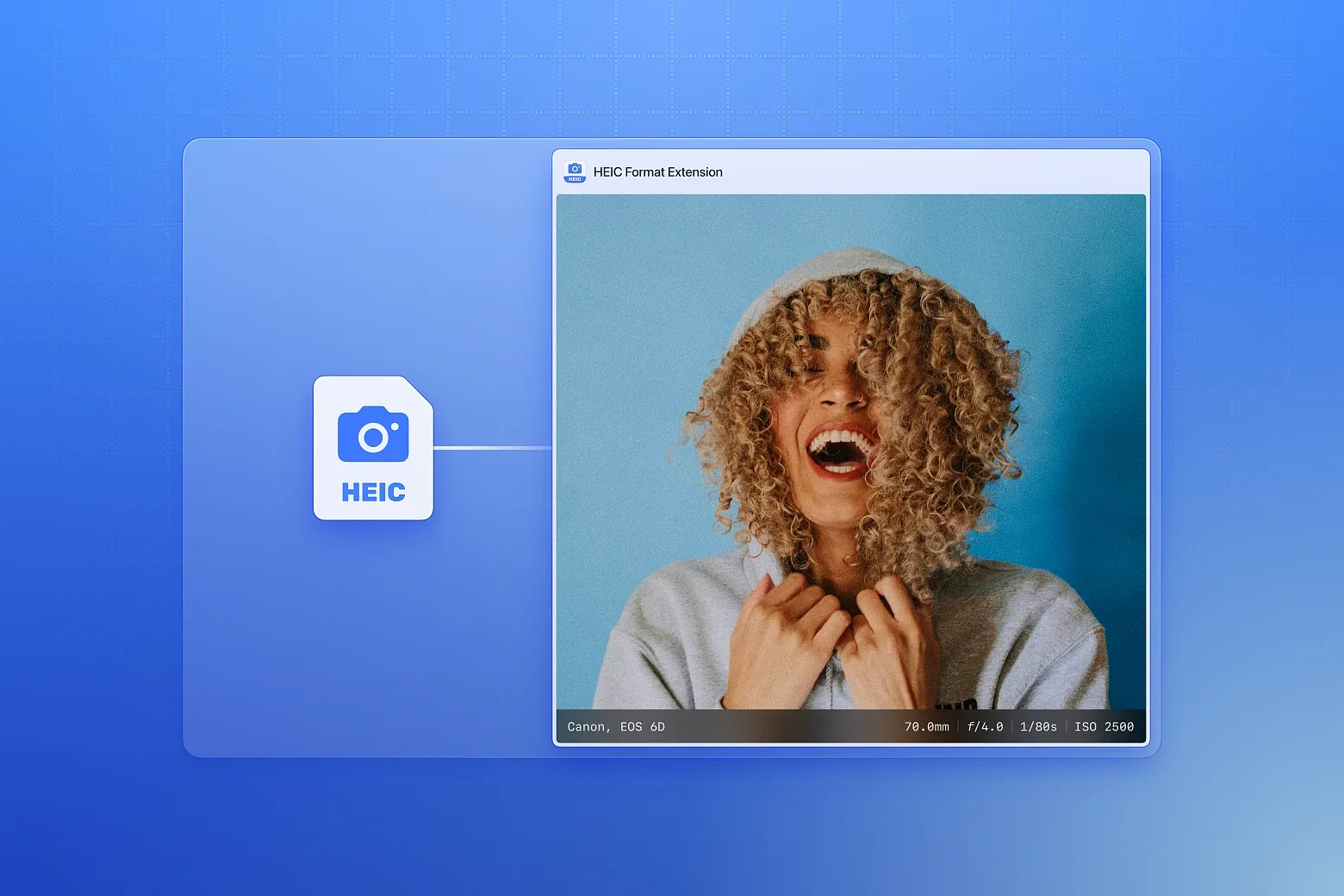Click the small HEIC app icon in title bar
The width and height of the screenshot is (1344, 896).
click(x=575, y=172)
